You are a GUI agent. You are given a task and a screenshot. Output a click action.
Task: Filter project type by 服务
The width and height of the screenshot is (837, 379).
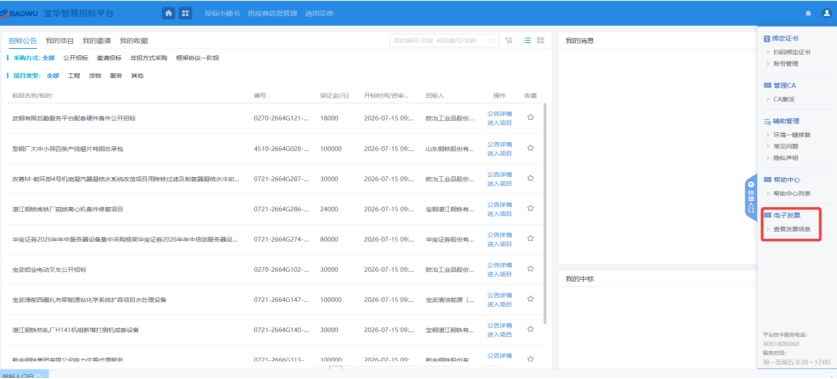(x=116, y=76)
